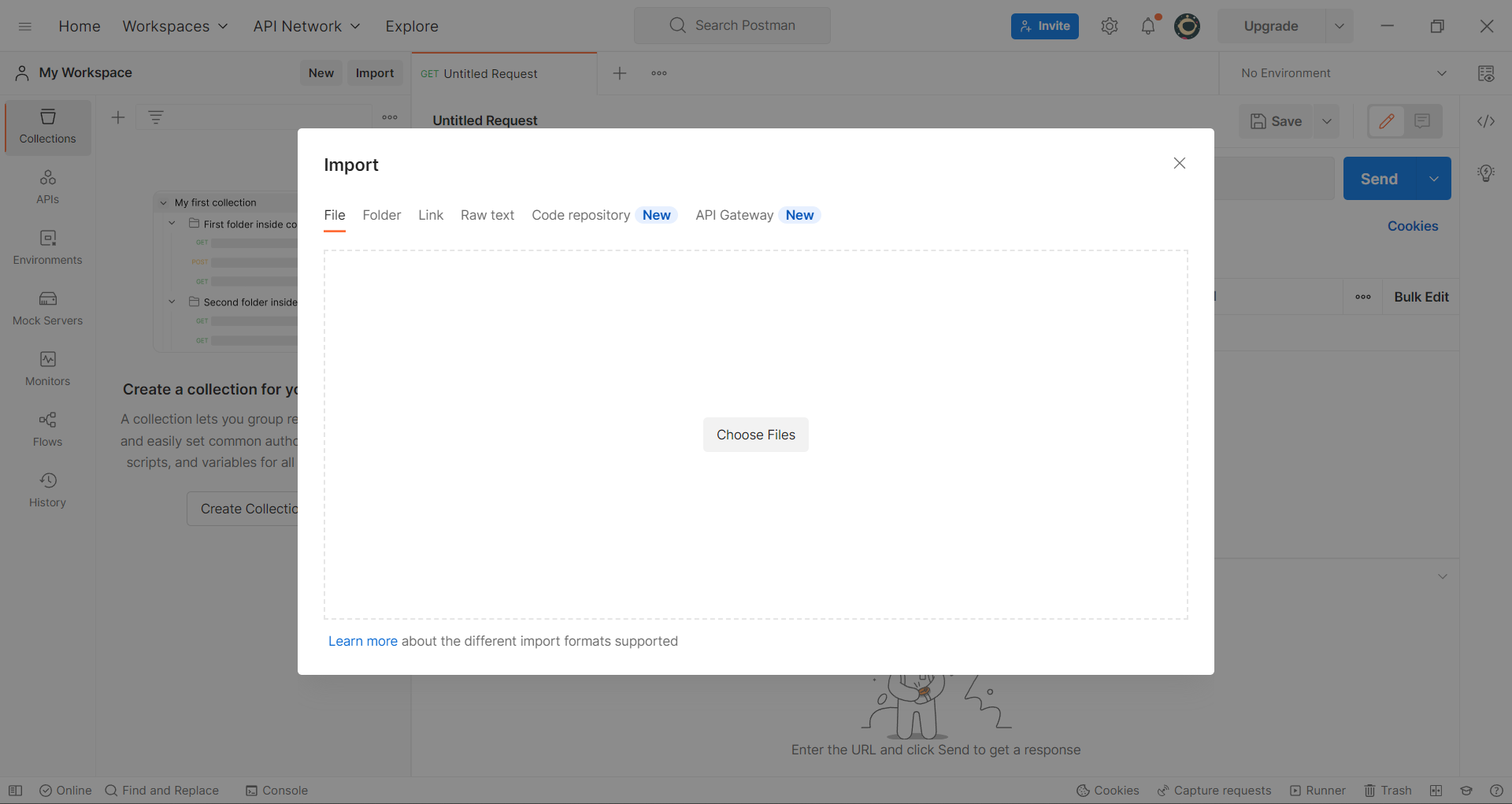Select the File tab in Import
1512x804 pixels.
click(335, 215)
